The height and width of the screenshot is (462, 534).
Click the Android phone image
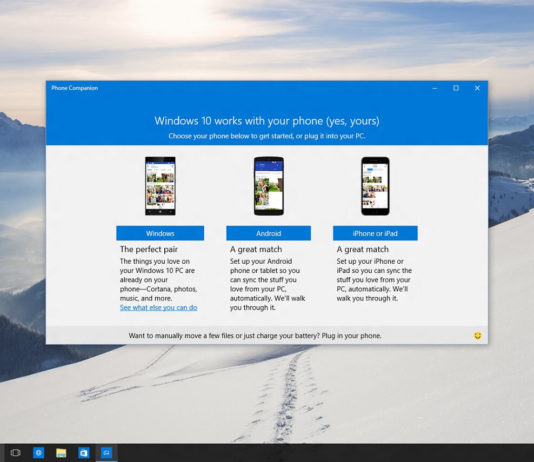(x=269, y=186)
